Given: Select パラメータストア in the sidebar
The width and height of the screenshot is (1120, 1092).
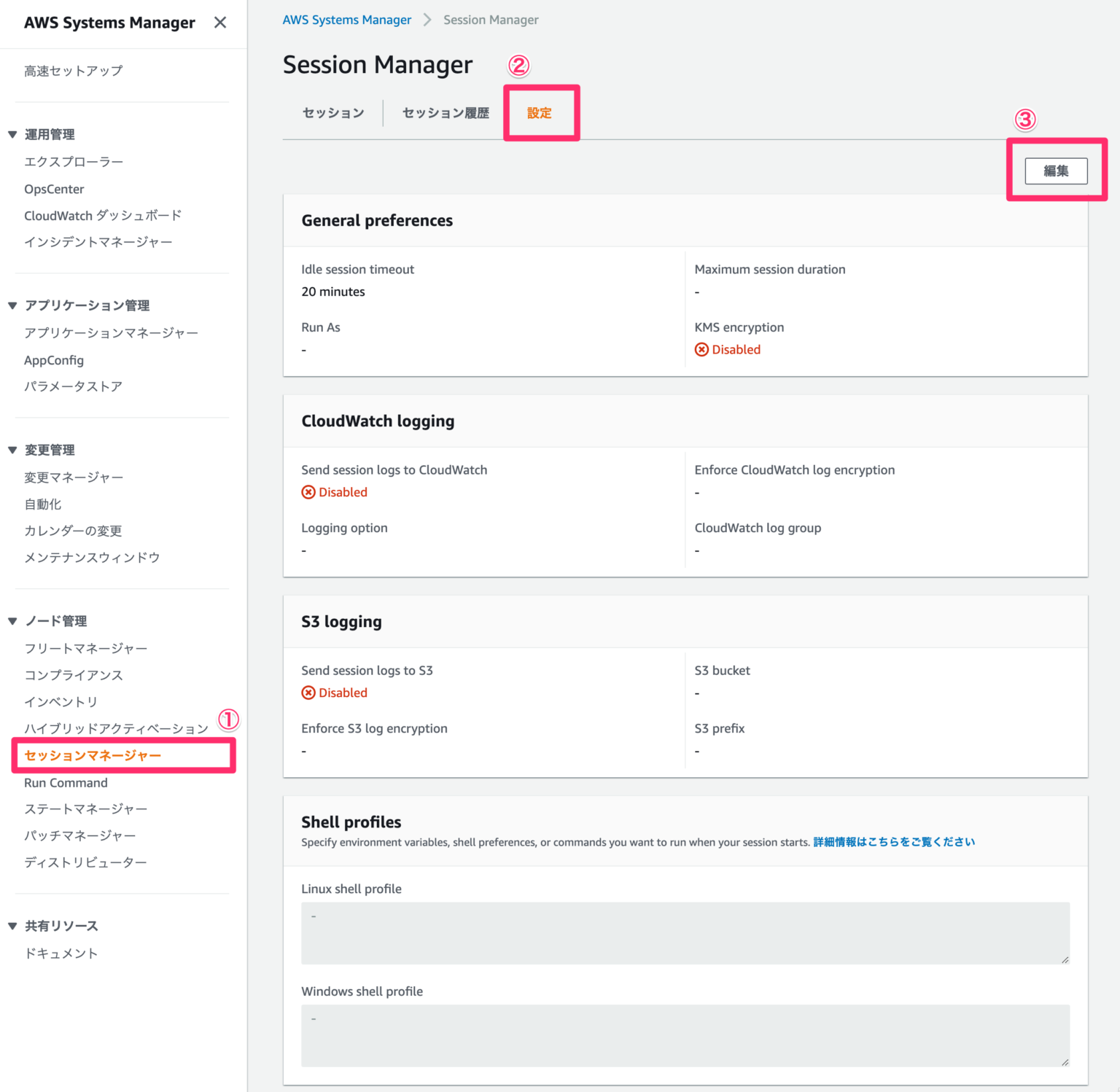Looking at the screenshot, I should pyautogui.click(x=73, y=386).
